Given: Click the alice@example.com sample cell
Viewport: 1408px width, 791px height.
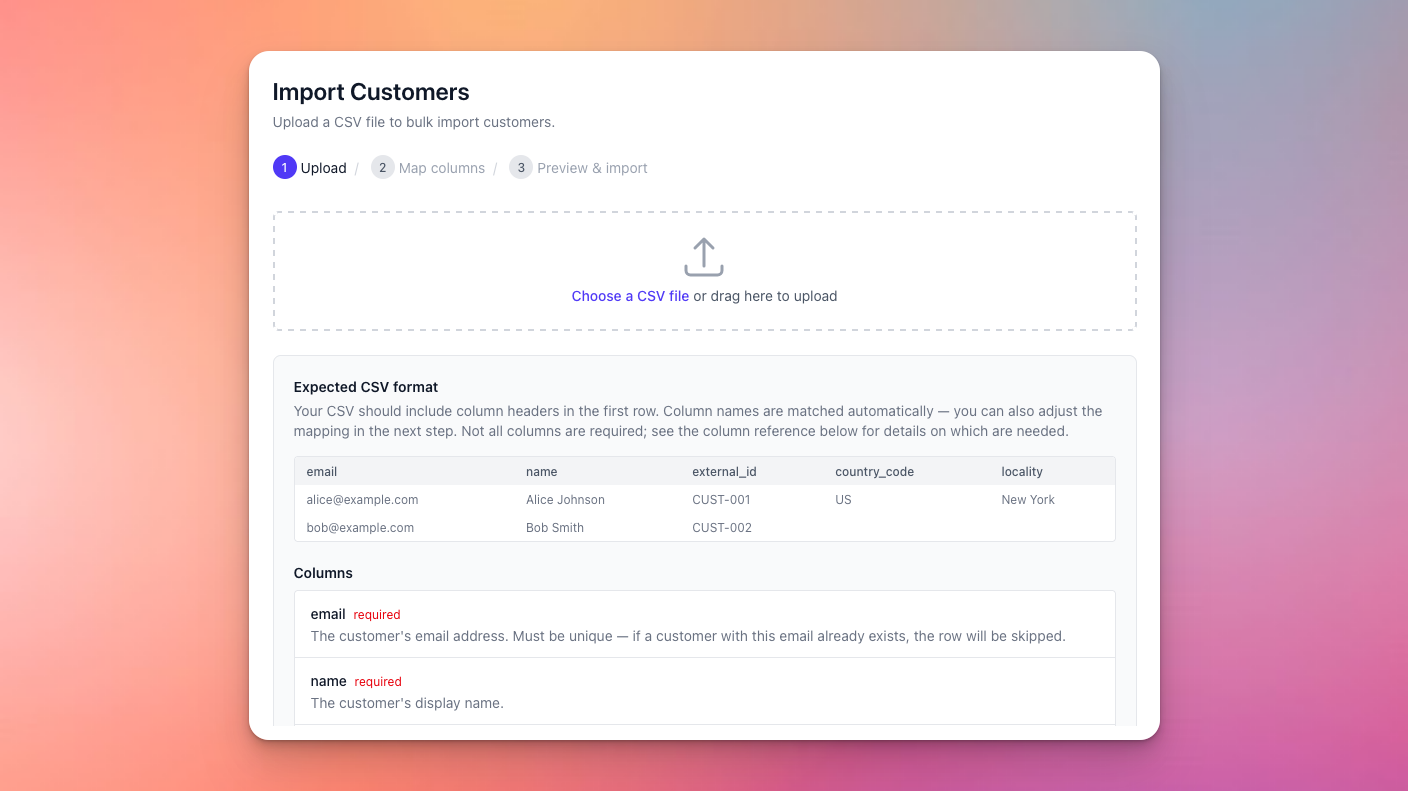Looking at the screenshot, I should point(362,500).
